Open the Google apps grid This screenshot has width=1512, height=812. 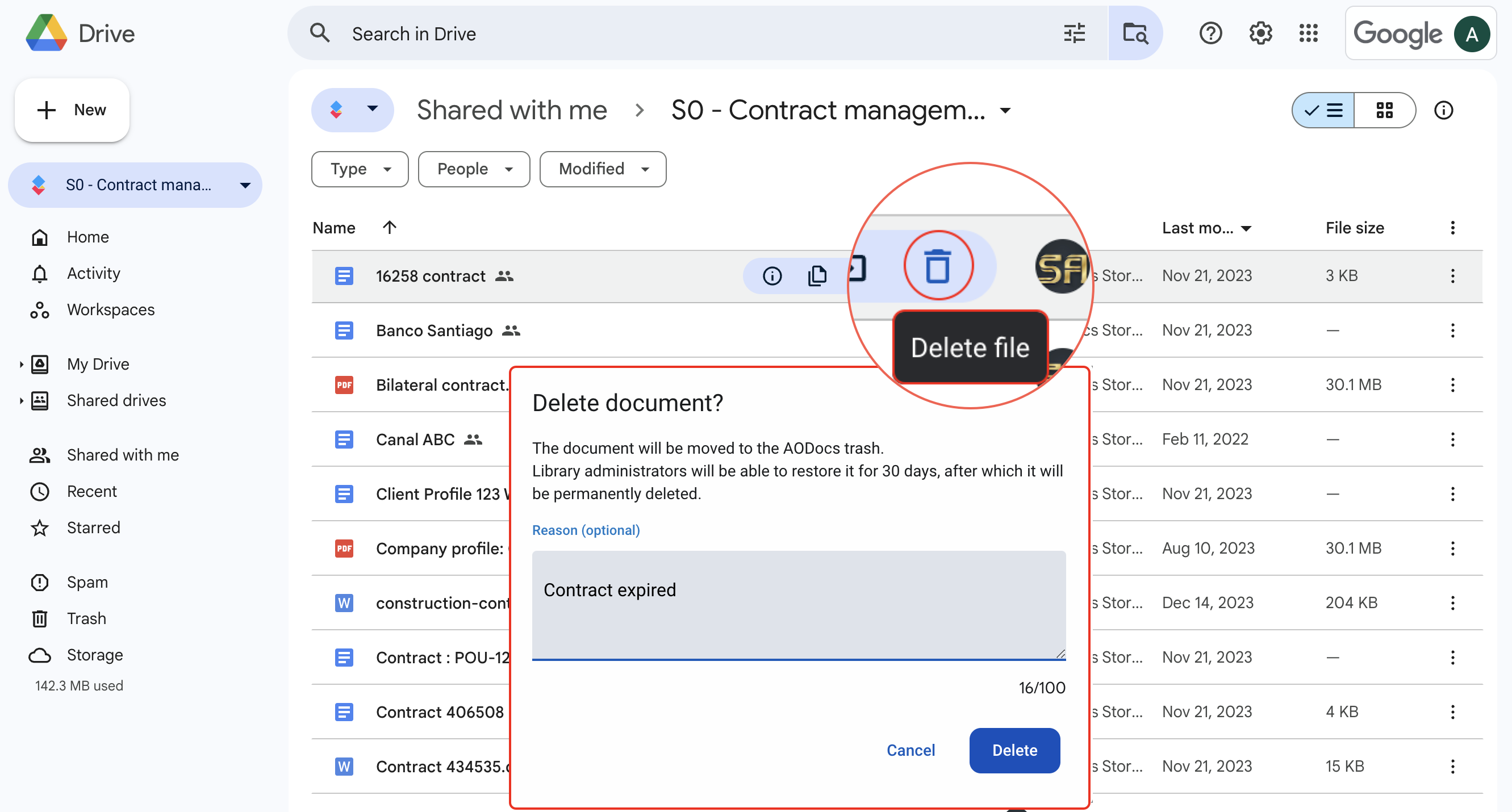1308,34
